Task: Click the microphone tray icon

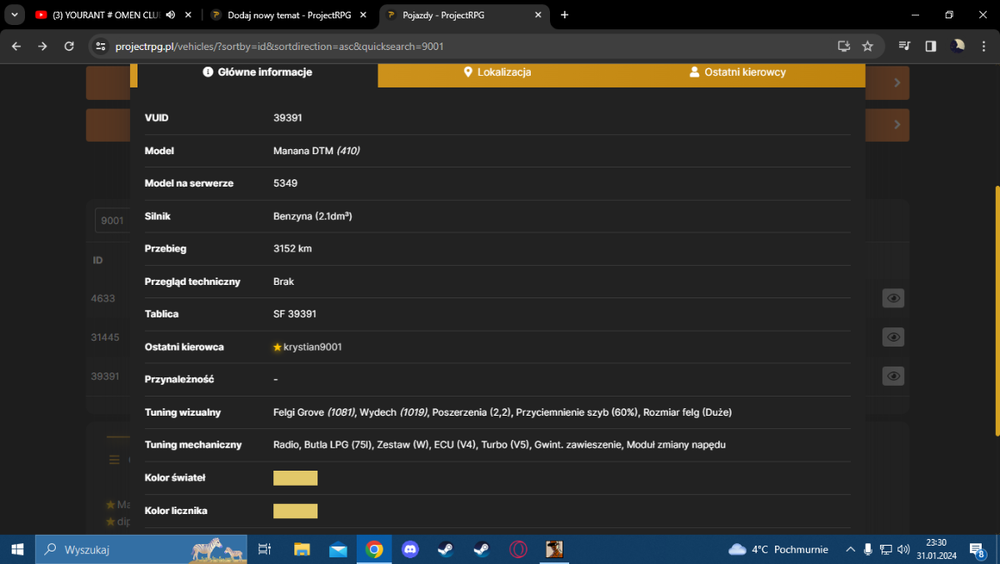Action: click(x=867, y=549)
